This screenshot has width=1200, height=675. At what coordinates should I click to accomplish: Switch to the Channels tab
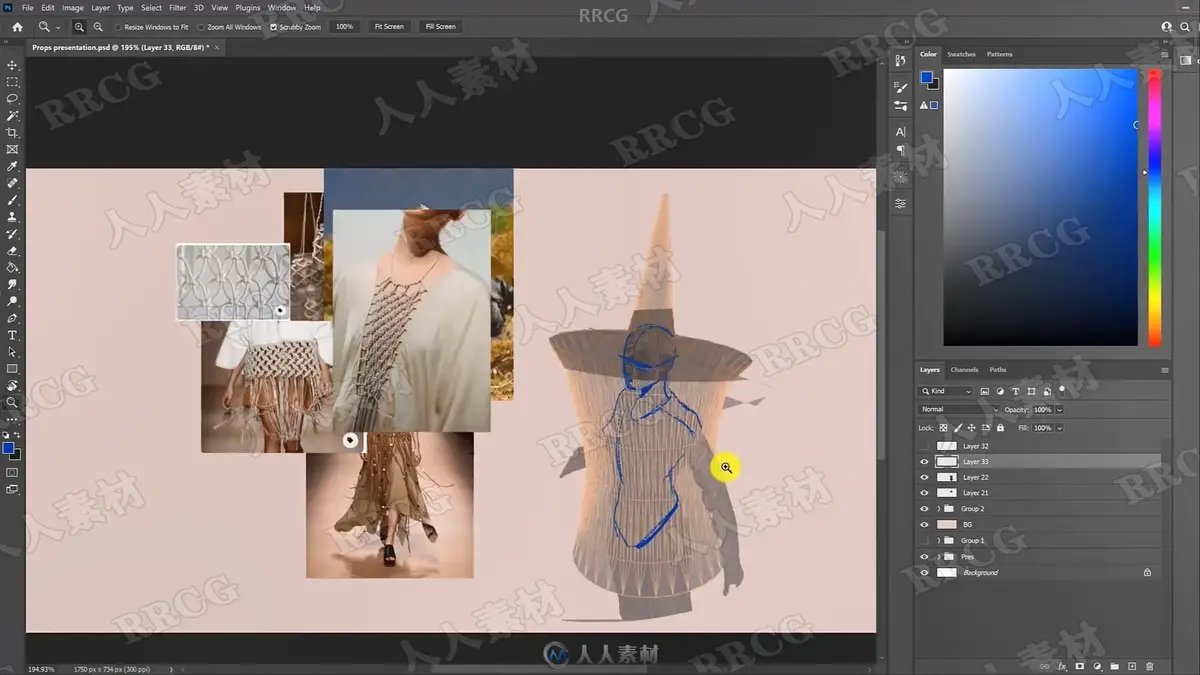click(964, 370)
